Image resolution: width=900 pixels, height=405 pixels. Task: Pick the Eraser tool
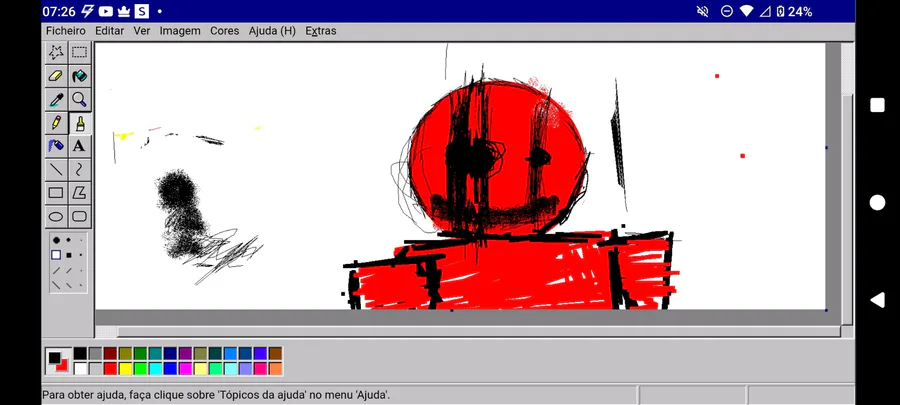(x=56, y=76)
